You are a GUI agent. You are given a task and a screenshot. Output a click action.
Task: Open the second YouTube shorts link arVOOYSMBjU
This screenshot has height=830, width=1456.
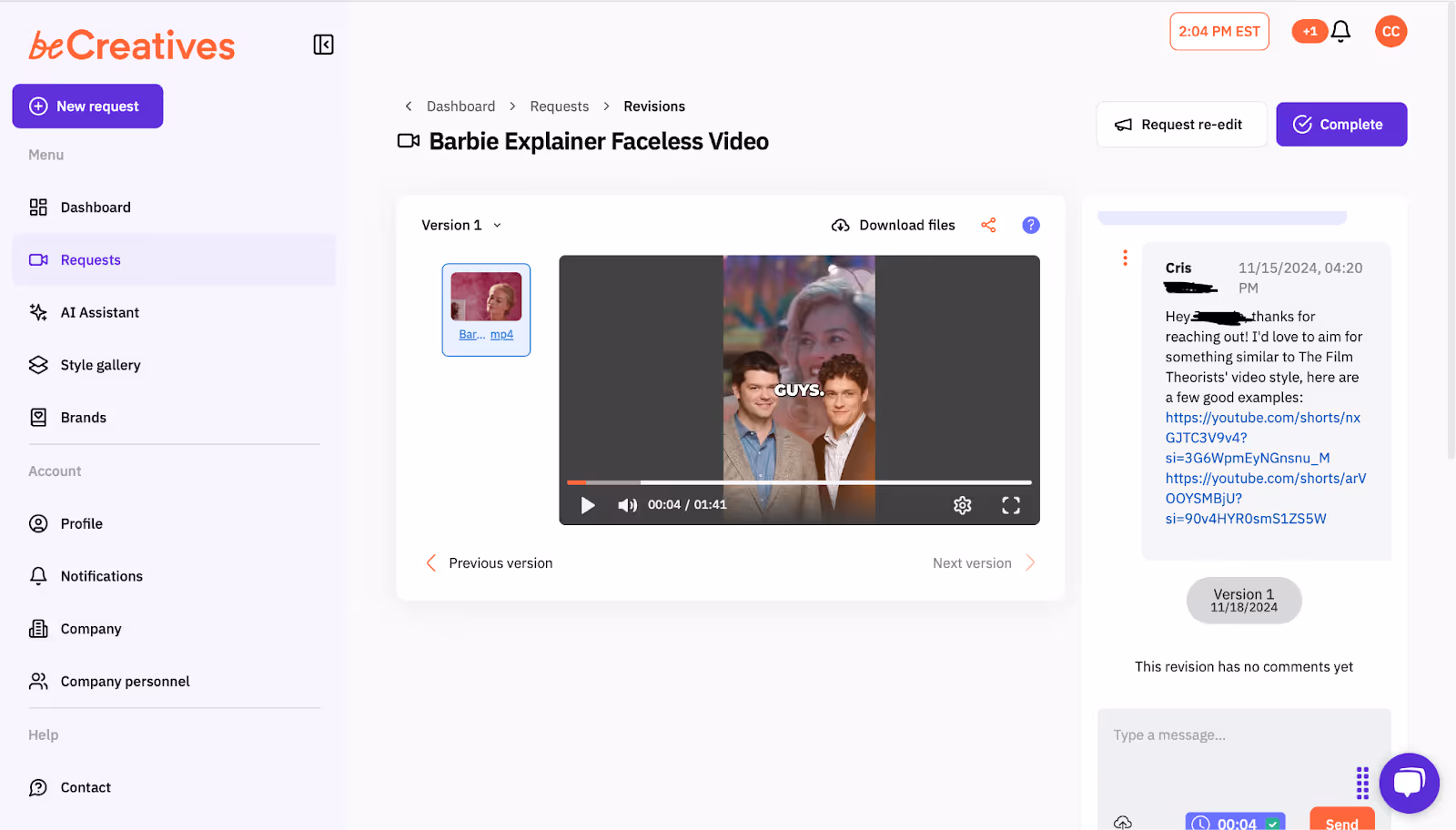point(1266,499)
